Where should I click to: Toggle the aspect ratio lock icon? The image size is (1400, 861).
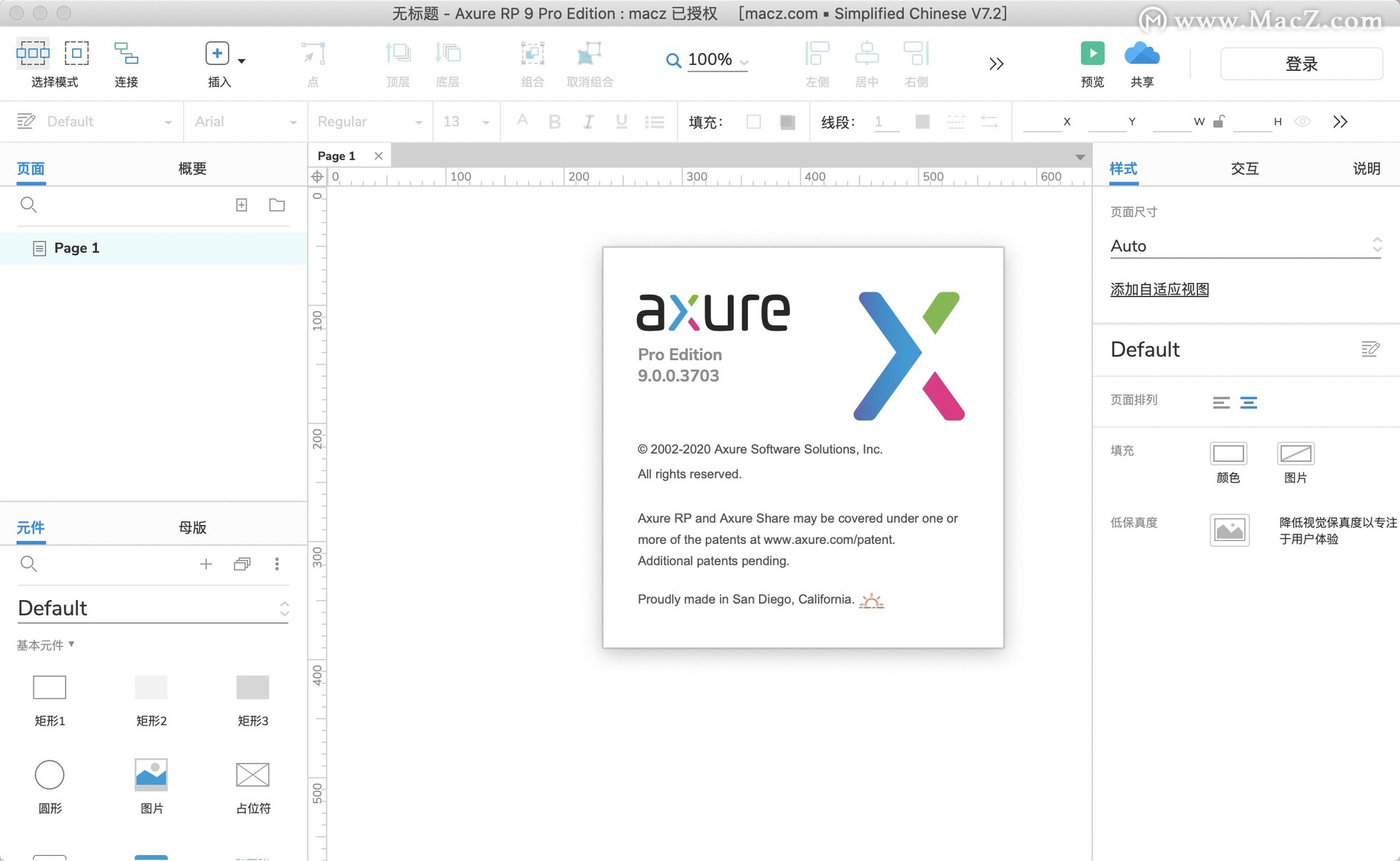click(1218, 121)
